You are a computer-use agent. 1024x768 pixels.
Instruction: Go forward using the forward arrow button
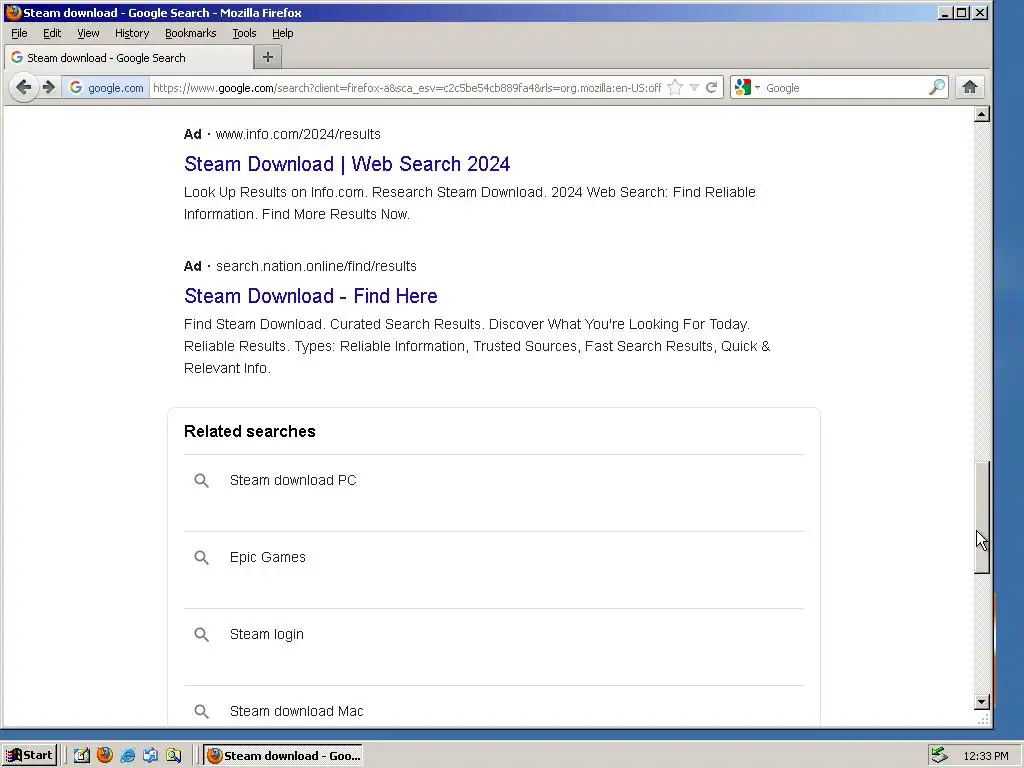[49, 88]
